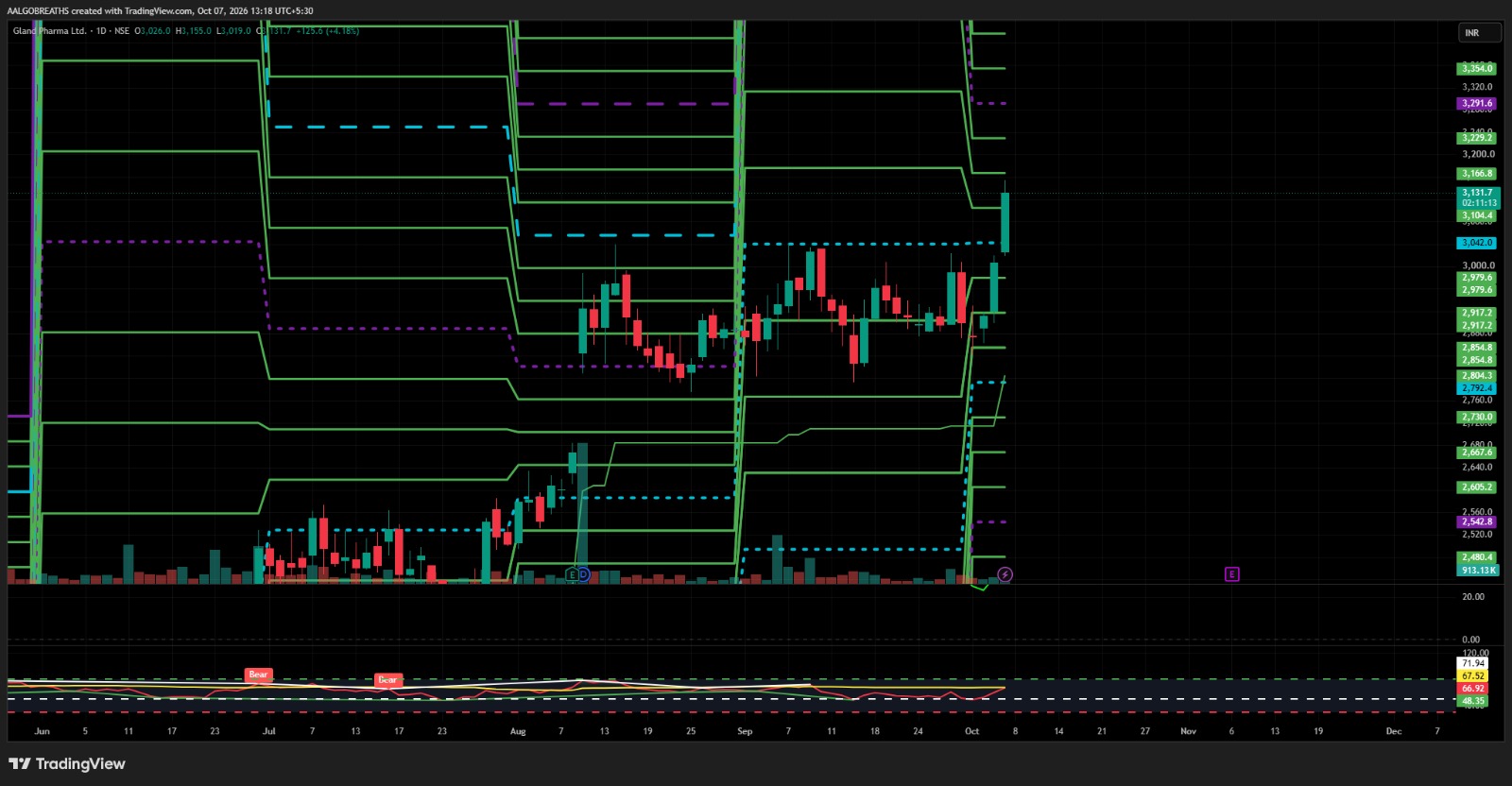Screen dimensions: 1512x786
Task: Click the 2,480.4 green price label
Action: [x=1477, y=557]
